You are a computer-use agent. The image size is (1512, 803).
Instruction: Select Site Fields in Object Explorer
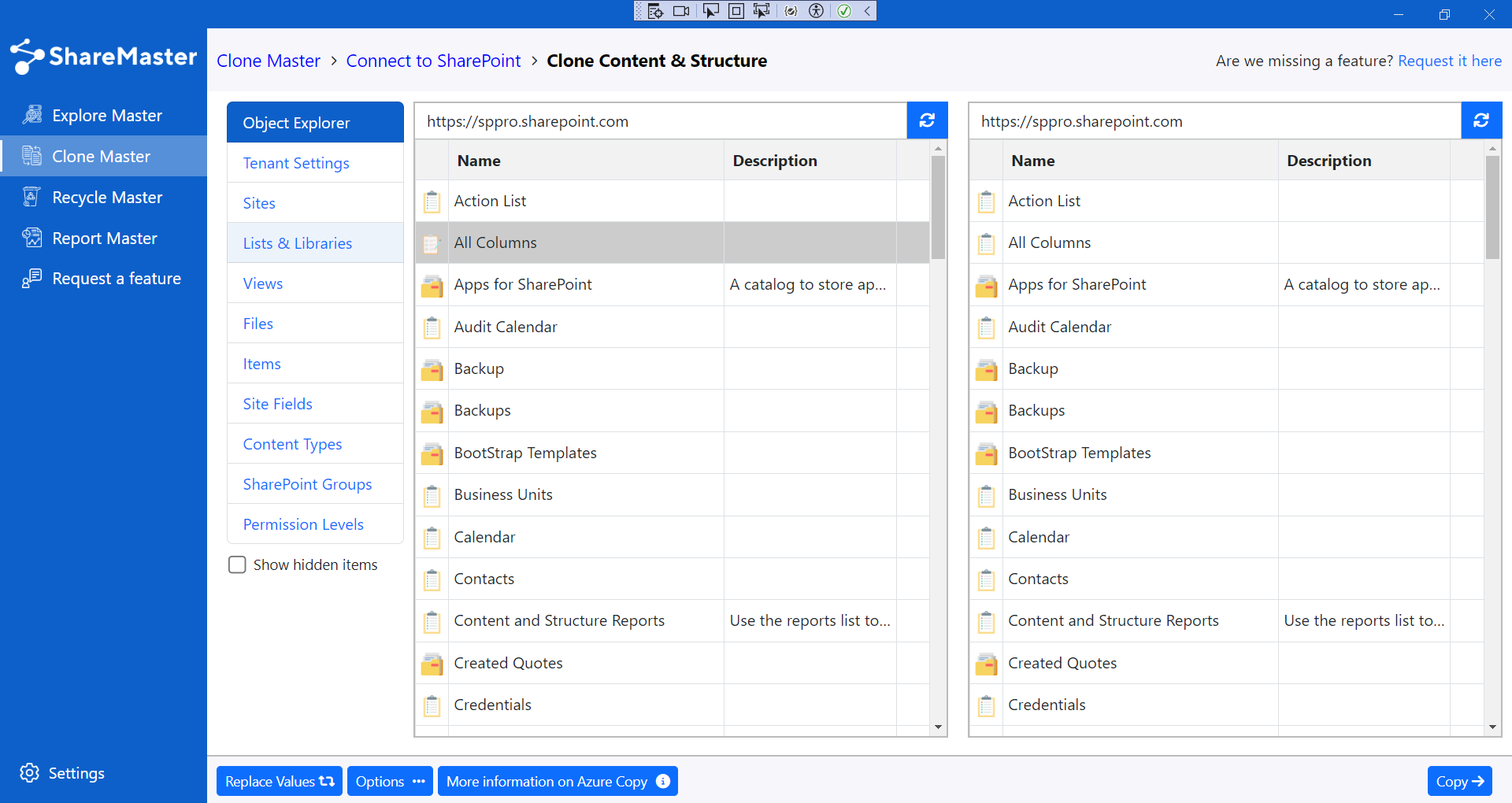[315, 404]
